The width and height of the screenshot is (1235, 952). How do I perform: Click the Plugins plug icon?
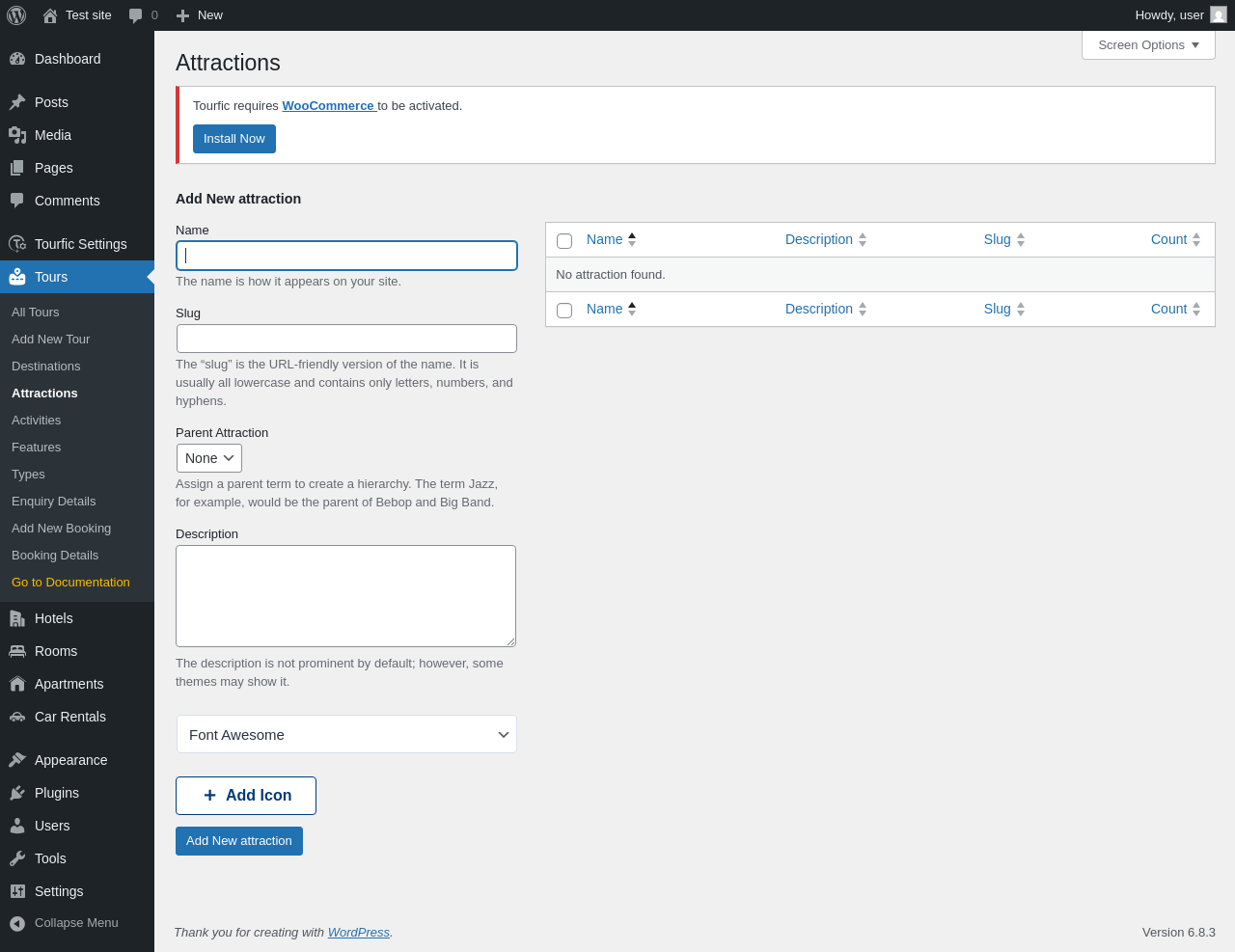click(17, 793)
